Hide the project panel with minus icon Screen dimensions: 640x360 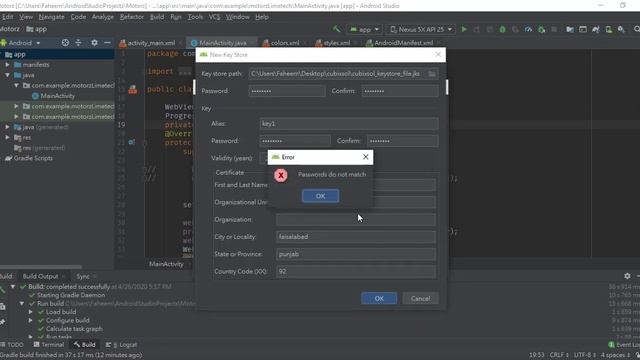coord(107,43)
